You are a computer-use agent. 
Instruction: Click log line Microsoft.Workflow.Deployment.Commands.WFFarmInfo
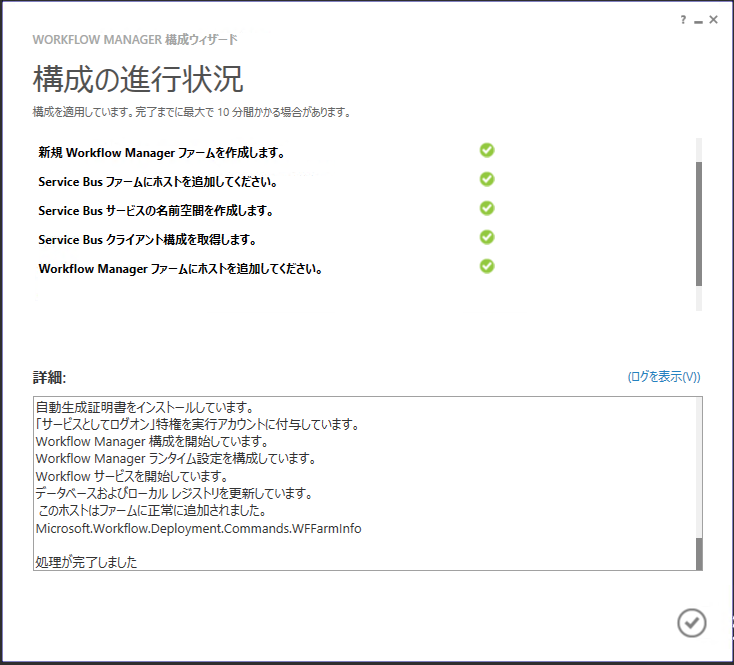pyautogui.click(x=198, y=528)
